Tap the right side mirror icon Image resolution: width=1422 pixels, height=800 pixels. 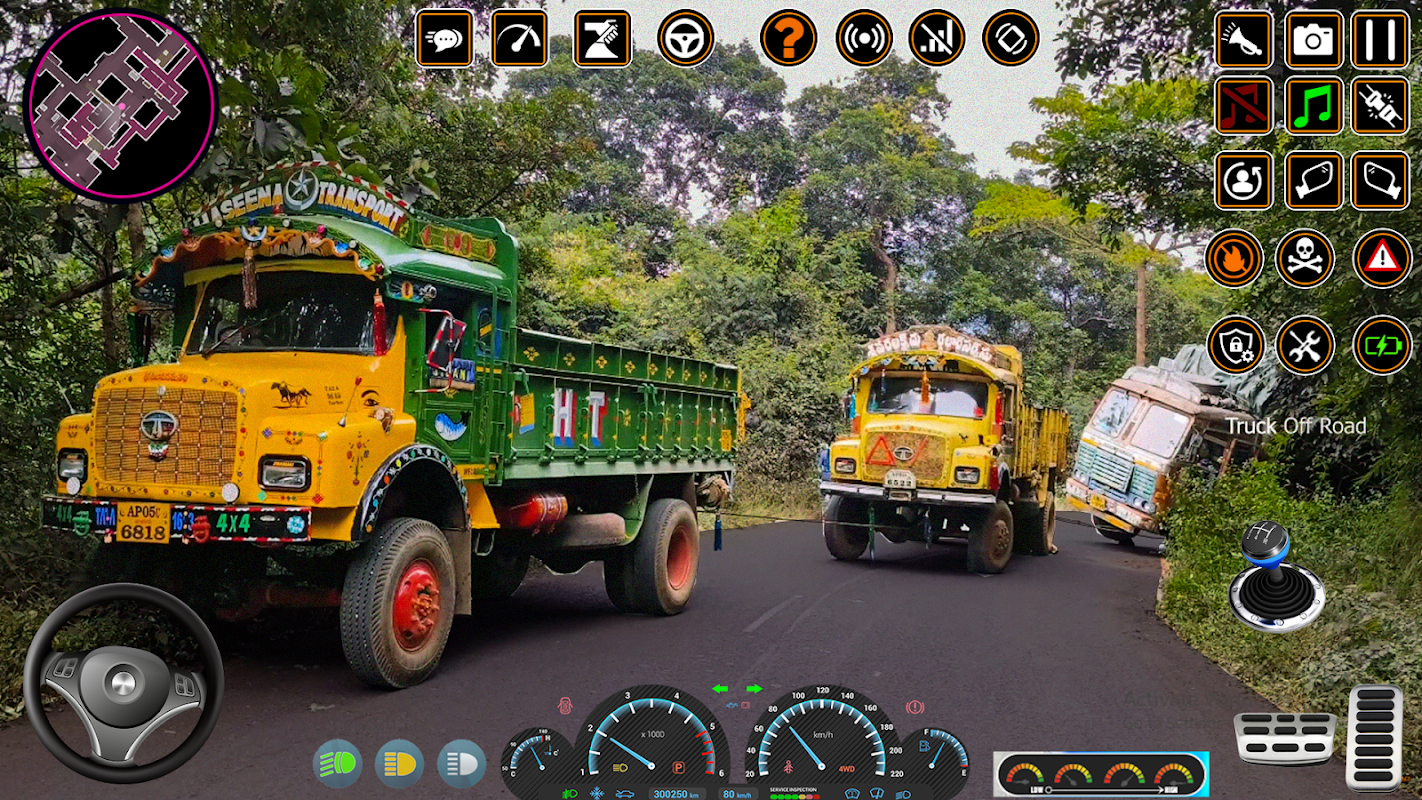(1380, 181)
